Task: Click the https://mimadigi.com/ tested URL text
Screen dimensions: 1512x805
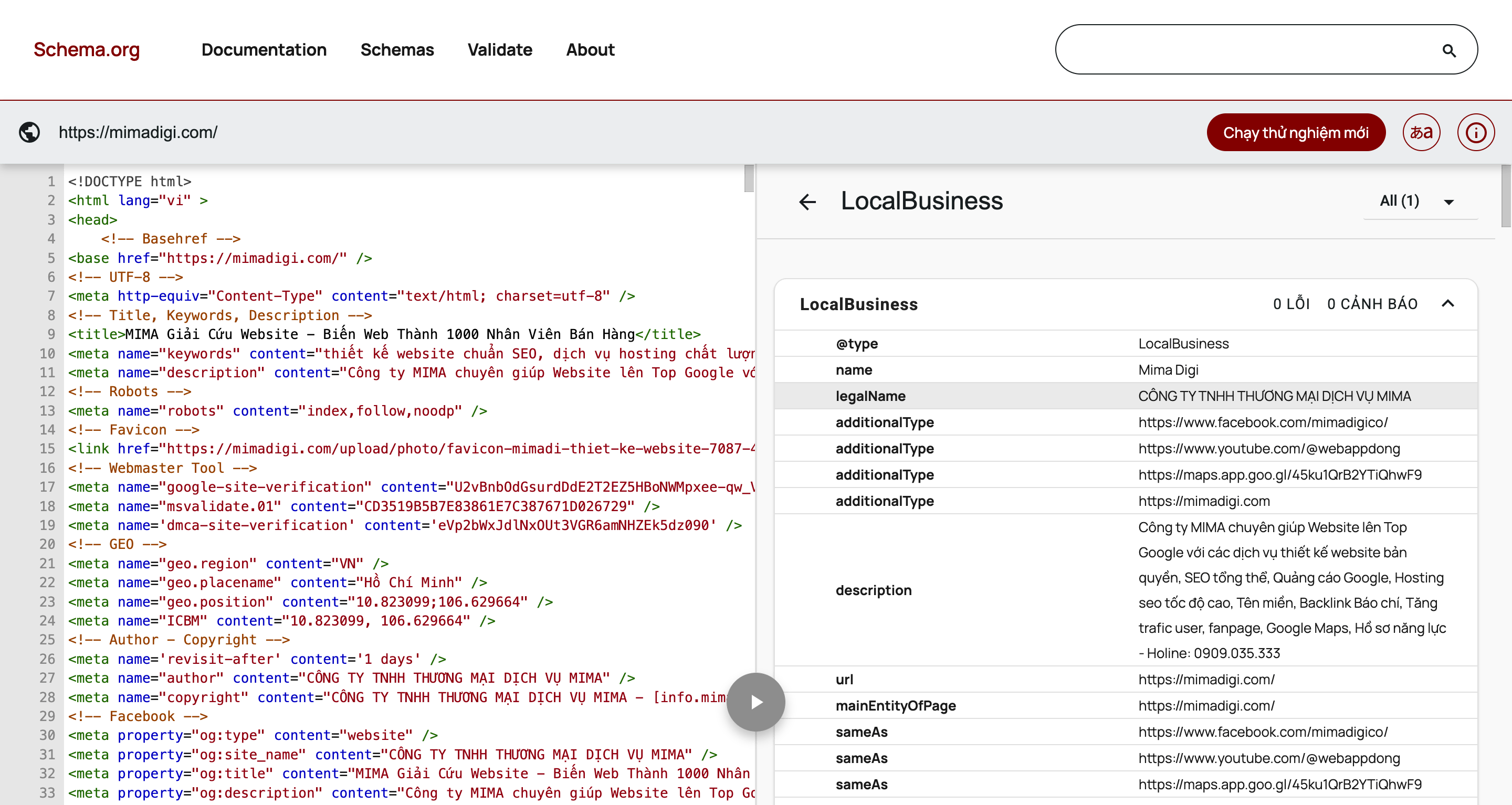Action: (x=138, y=133)
